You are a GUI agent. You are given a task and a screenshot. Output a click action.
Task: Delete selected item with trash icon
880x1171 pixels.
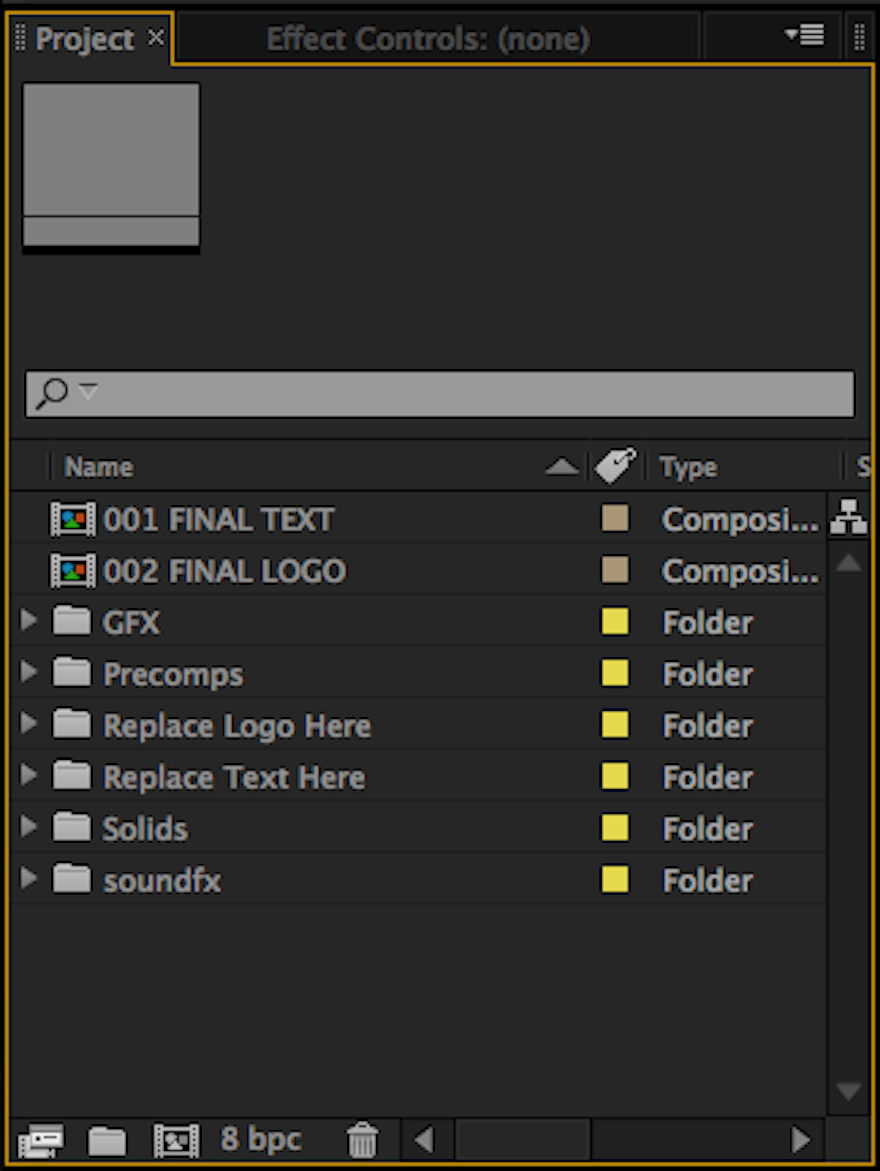[x=362, y=1139]
